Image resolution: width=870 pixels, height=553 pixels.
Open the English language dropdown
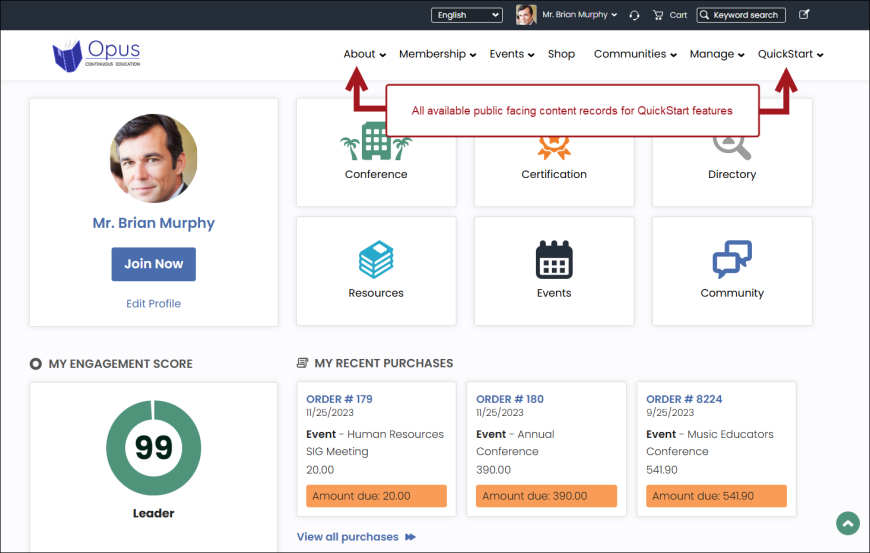point(467,15)
